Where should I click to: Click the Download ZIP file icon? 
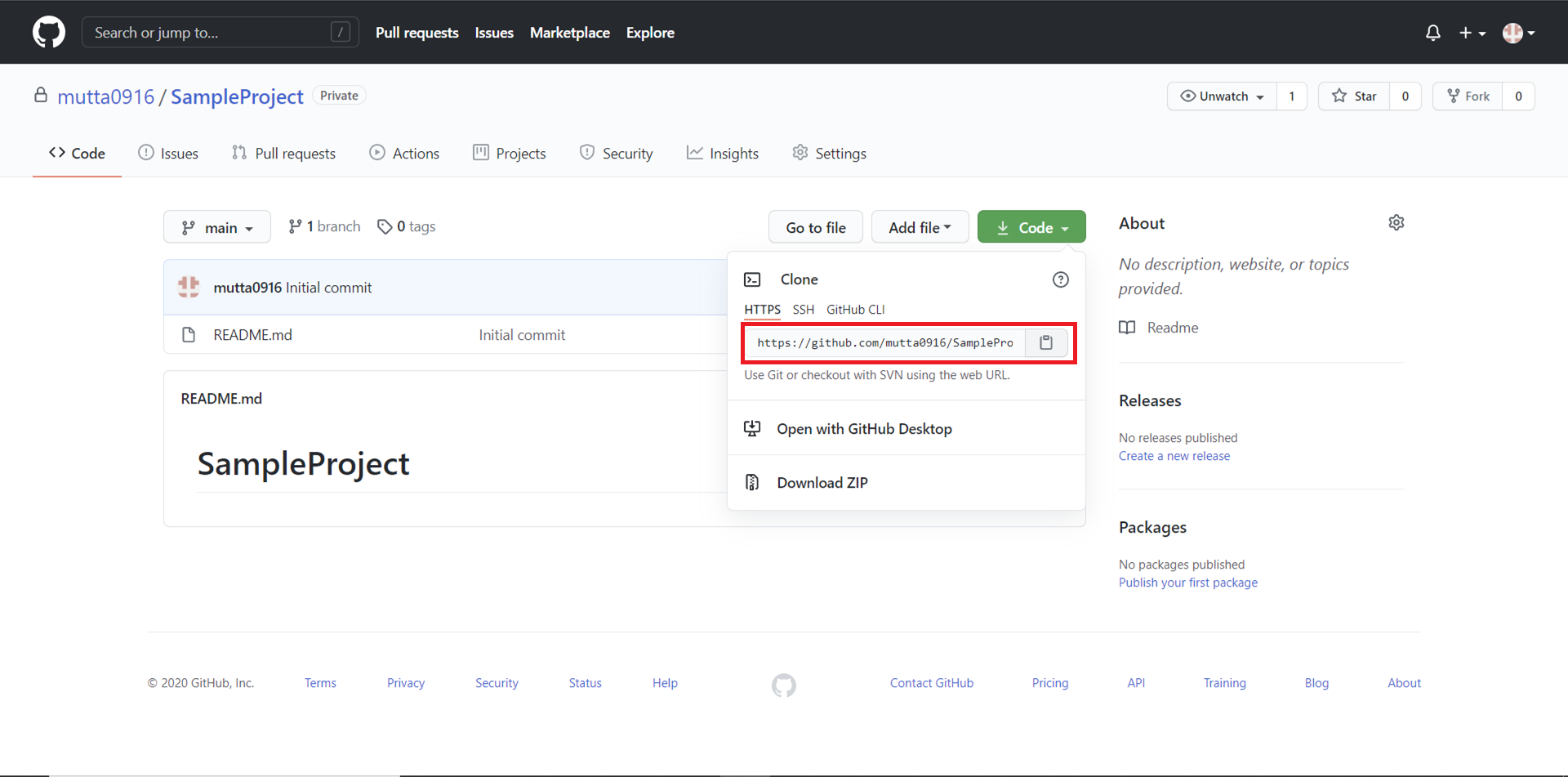752,482
